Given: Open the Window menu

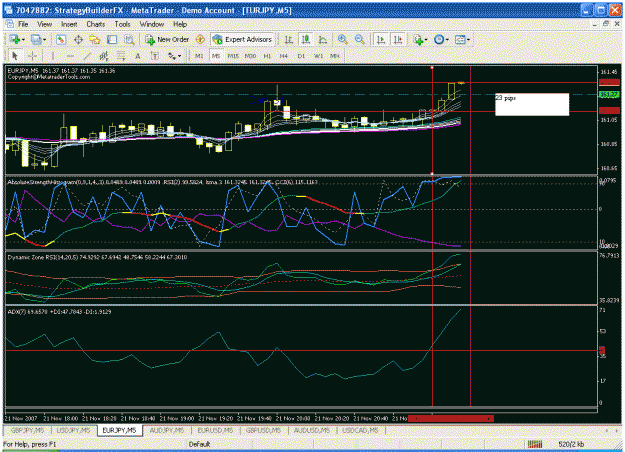Looking at the screenshot, I should pos(152,24).
